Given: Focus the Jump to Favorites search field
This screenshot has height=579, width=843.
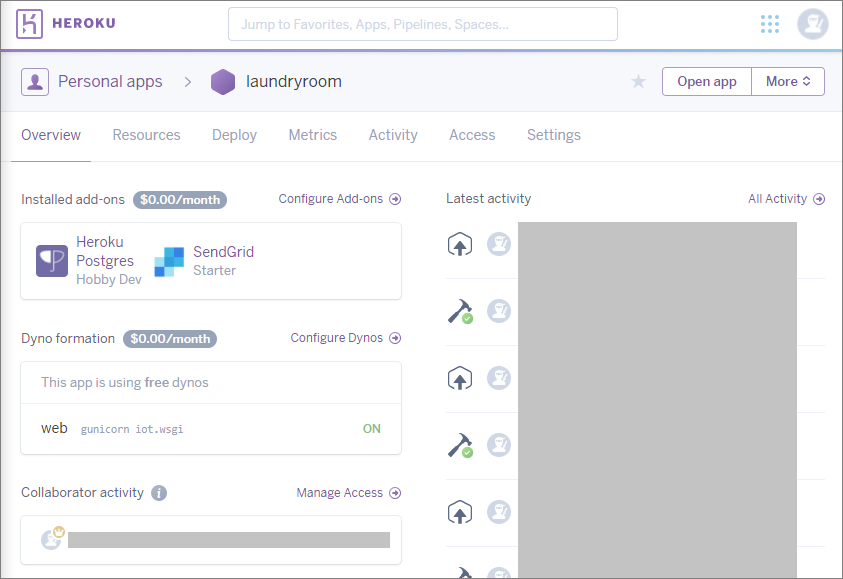Looking at the screenshot, I should click(x=423, y=24).
